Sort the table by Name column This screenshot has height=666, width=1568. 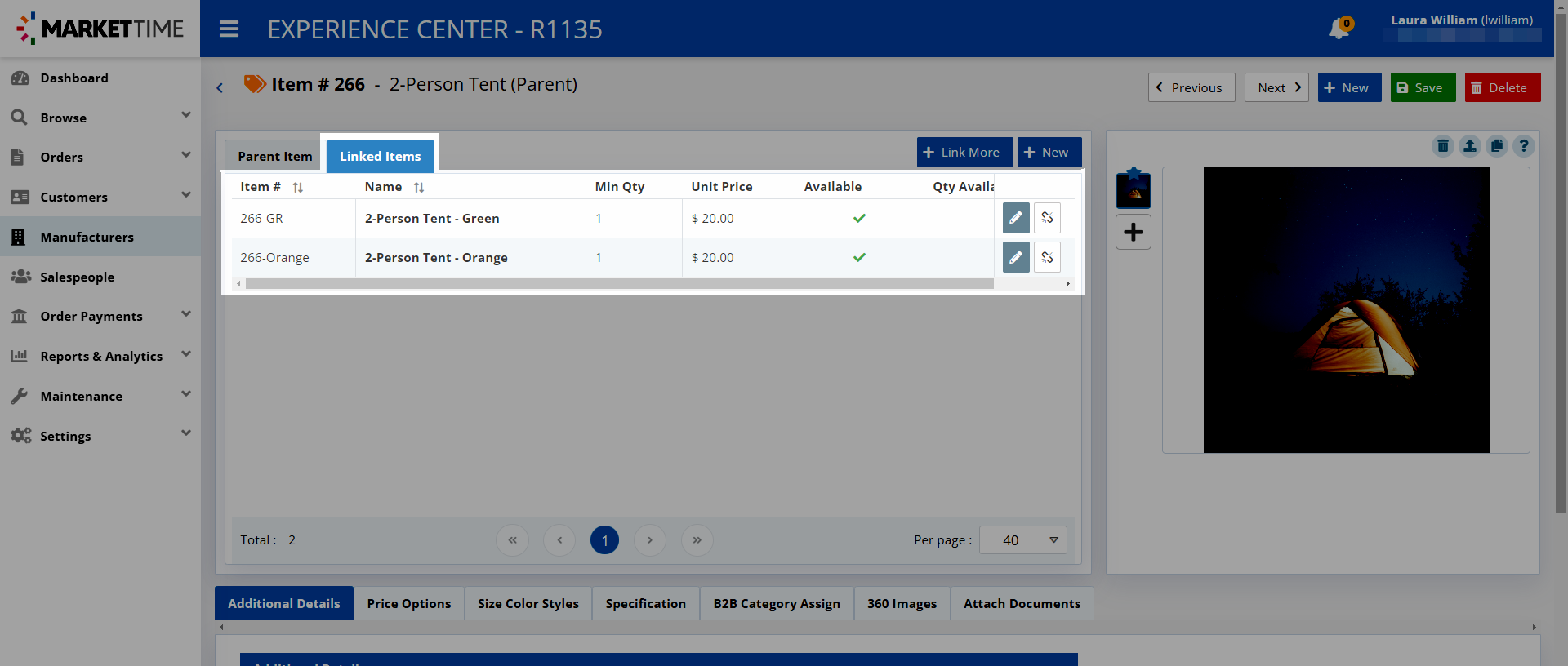(x=418, y=188)
